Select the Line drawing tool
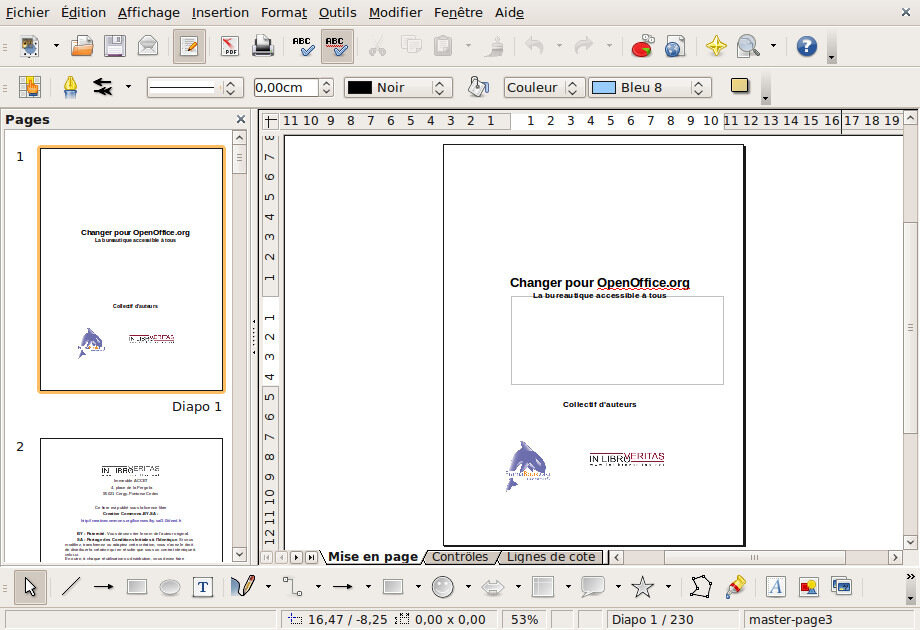 coord(71,587)
